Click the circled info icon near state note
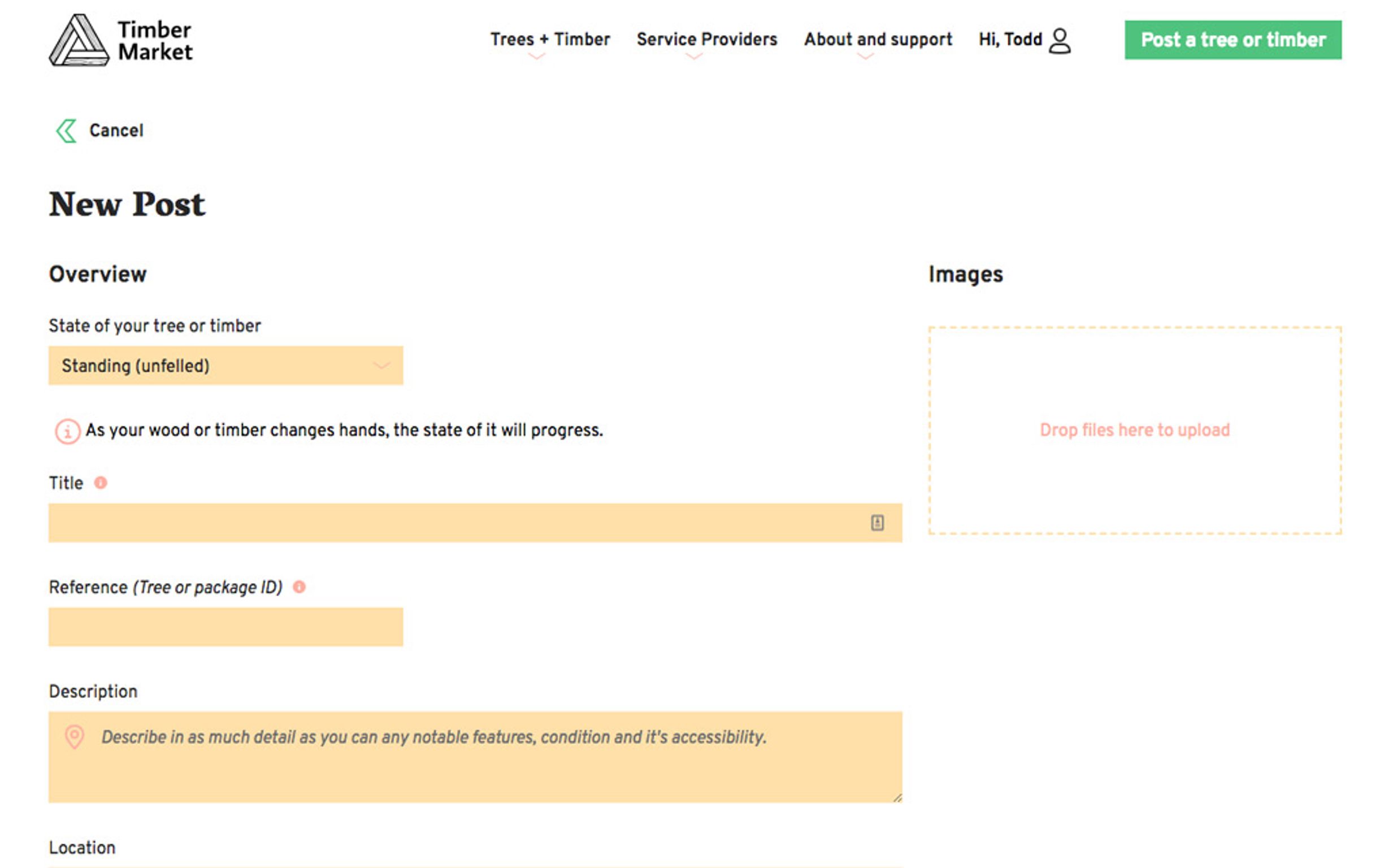 [x=67, y=431]
